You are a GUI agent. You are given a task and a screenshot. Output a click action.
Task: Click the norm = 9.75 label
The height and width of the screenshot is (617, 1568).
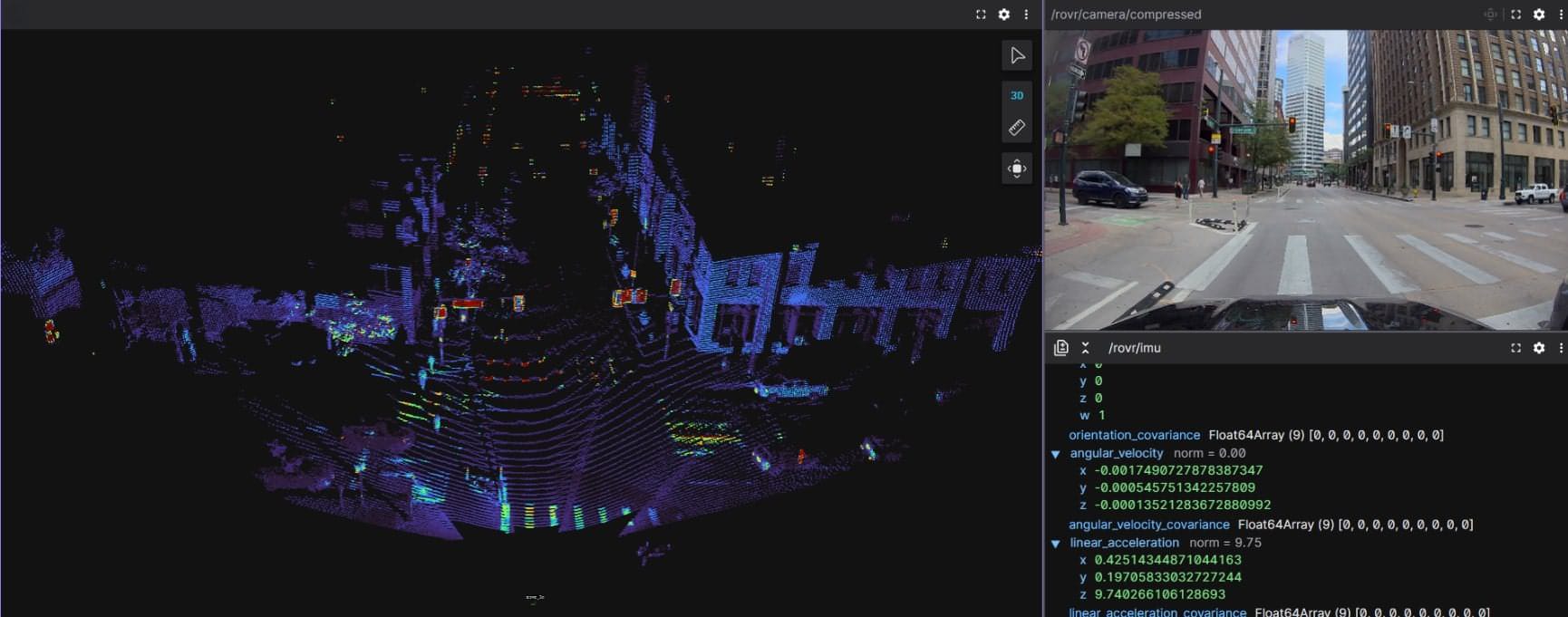point(1225,543)
